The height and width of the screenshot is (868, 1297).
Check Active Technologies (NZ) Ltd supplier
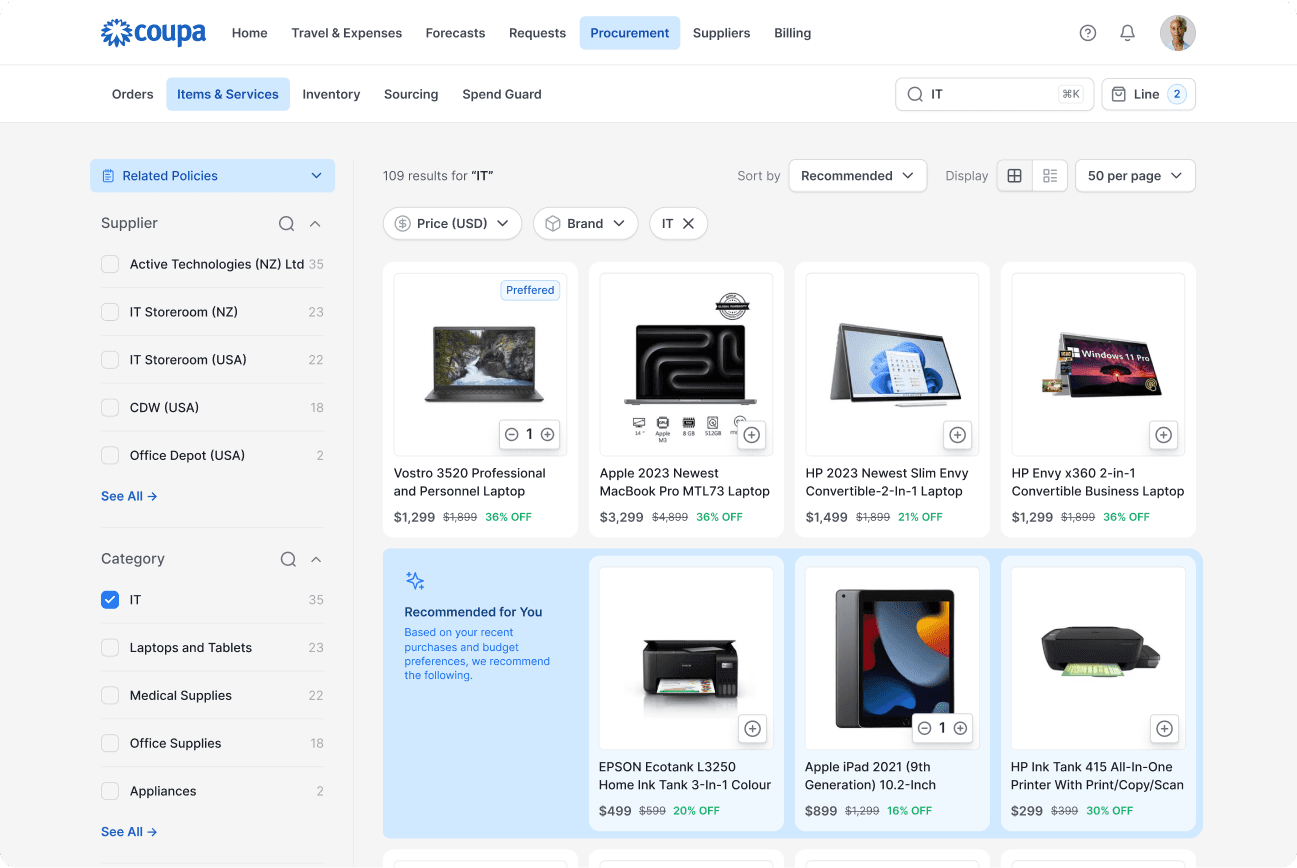point(110,265)
